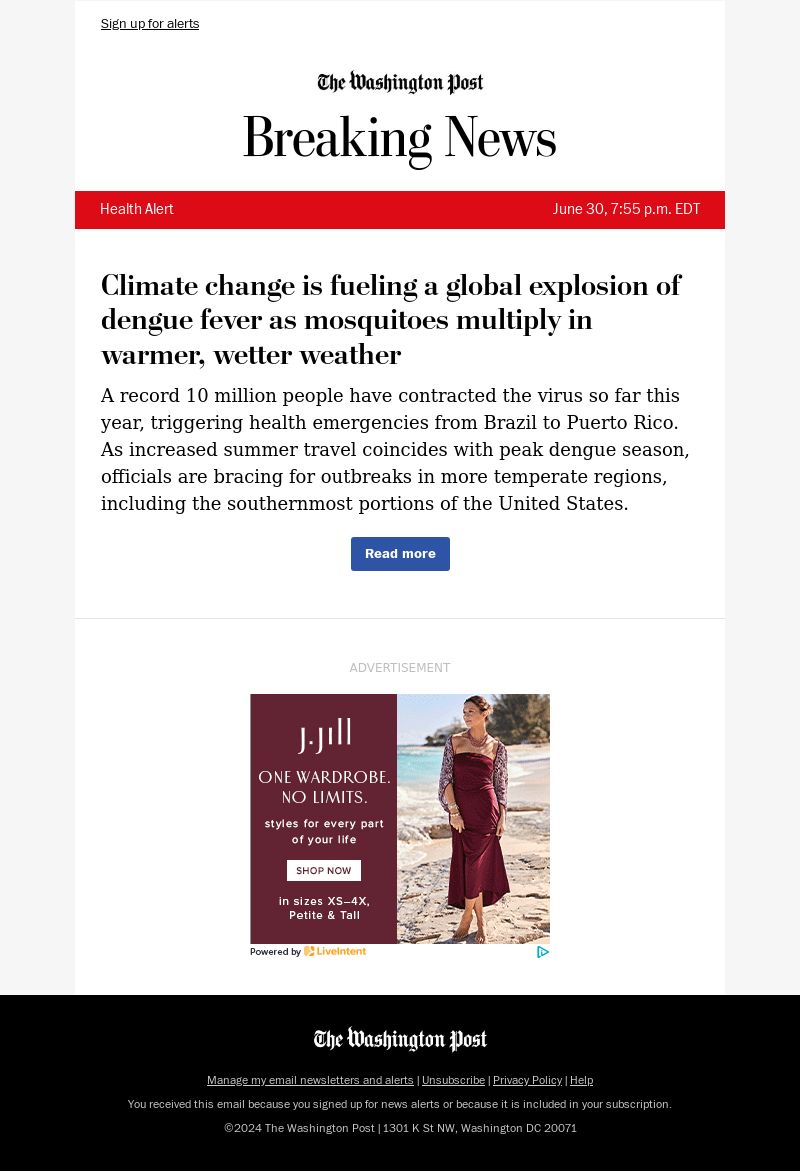
Task: Click the Breaking News title
Action: [400, 138]
